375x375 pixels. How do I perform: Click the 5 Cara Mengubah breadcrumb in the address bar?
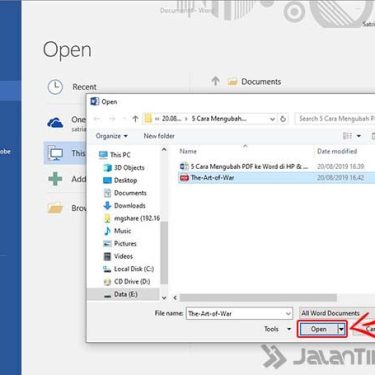pyautogui.click(x=219, y=119)
